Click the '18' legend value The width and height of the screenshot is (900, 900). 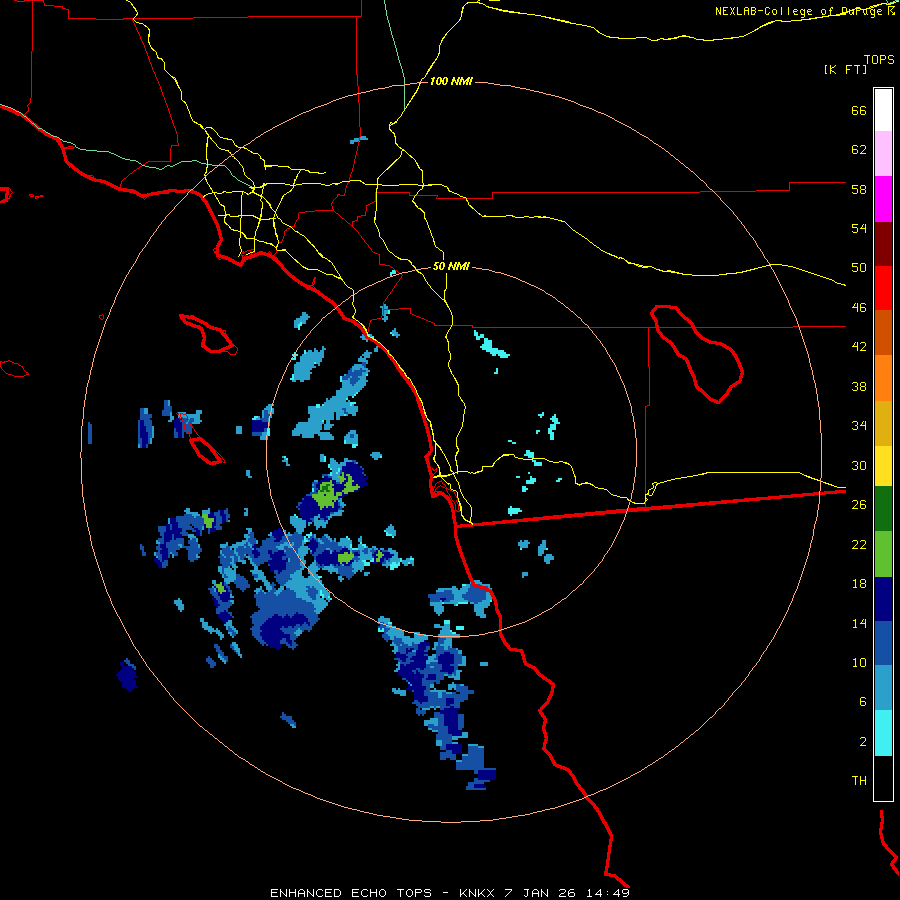pos(859,584)
